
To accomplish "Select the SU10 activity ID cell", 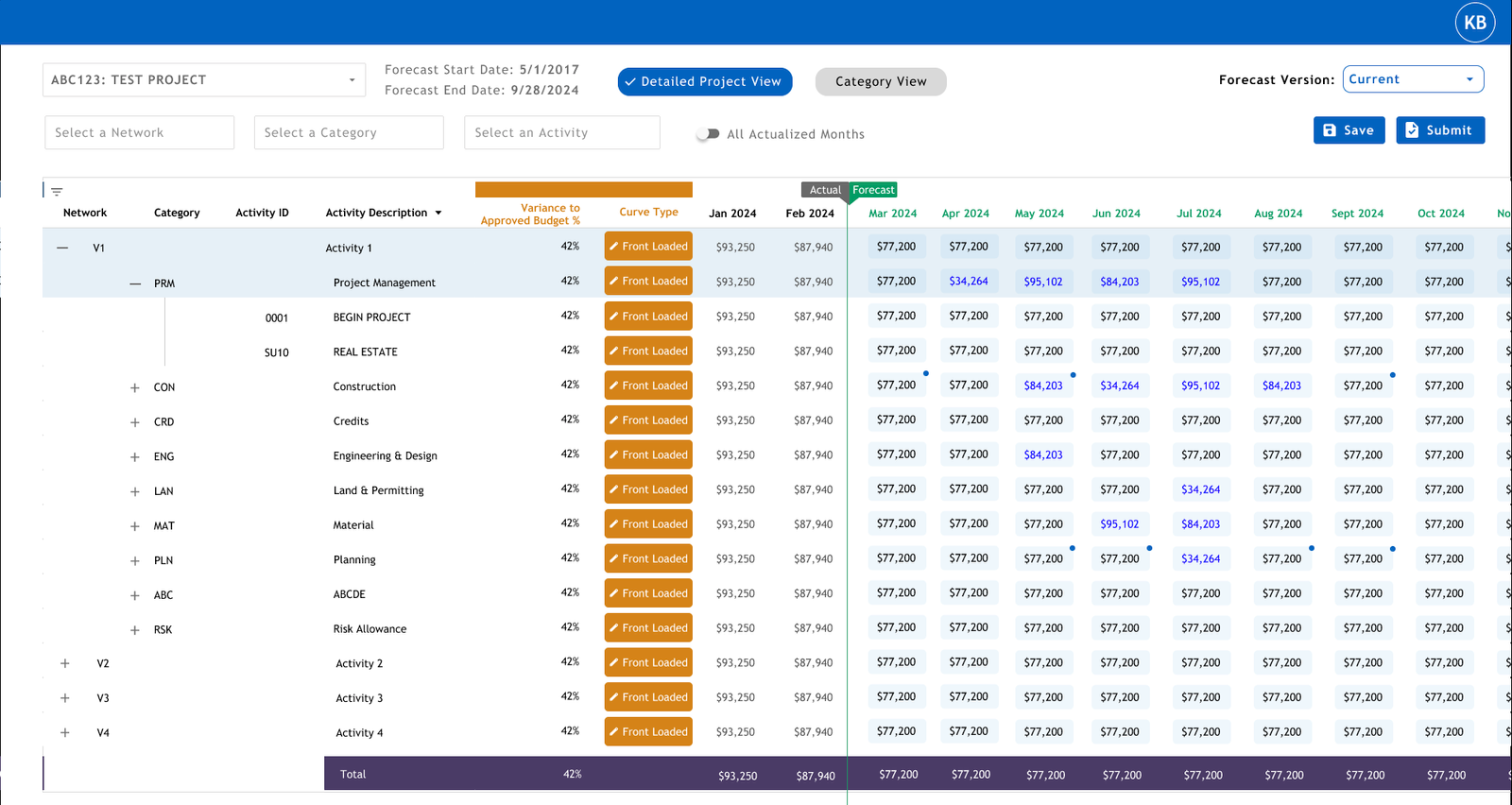I will (277, 353).
